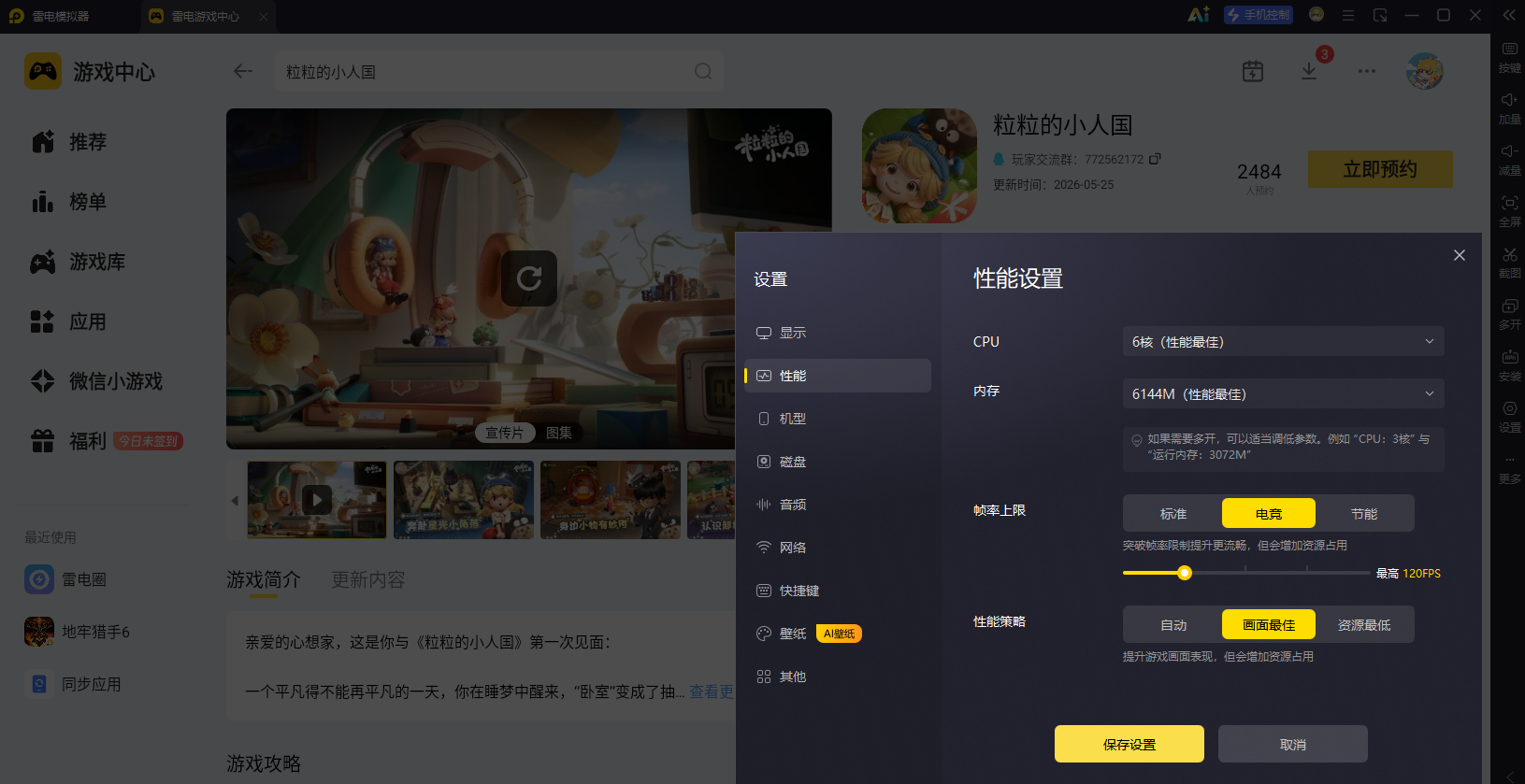Set performance strategy to 自动
The width and height of the screenshot is (1525, 784).
click(x=1173, y=624)
